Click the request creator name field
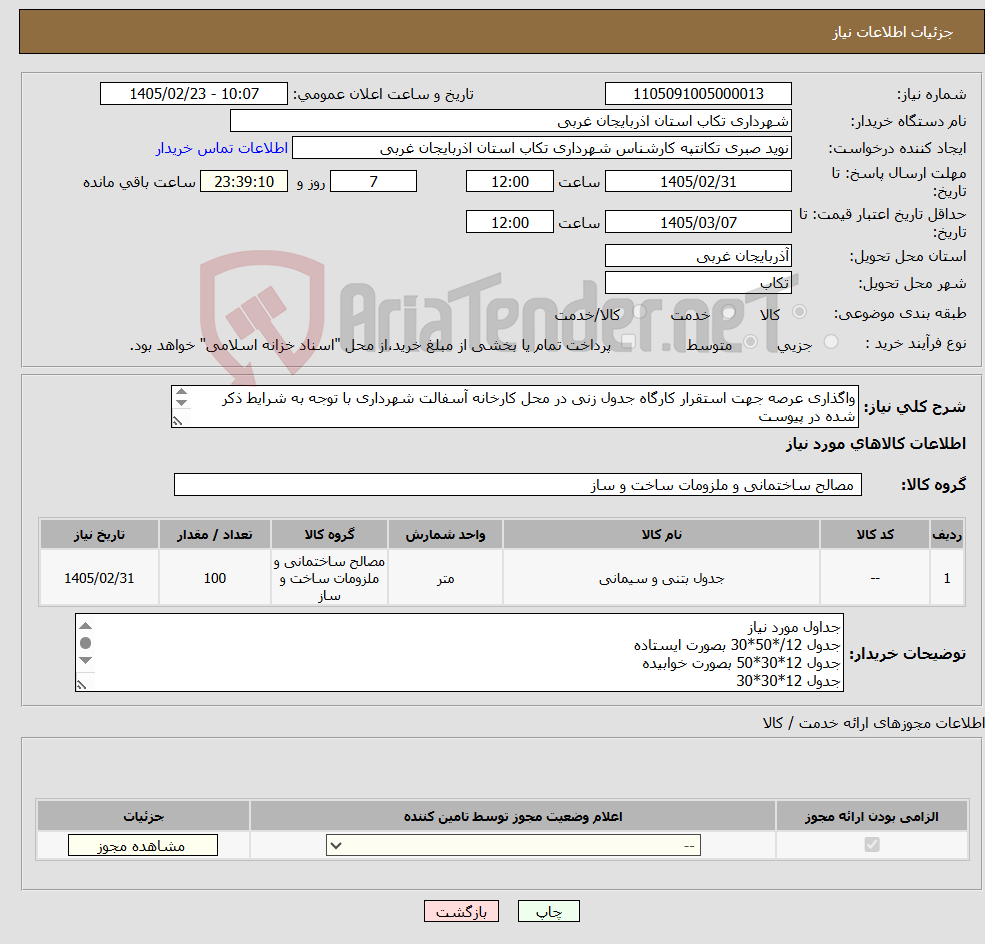 pos(541,148)
